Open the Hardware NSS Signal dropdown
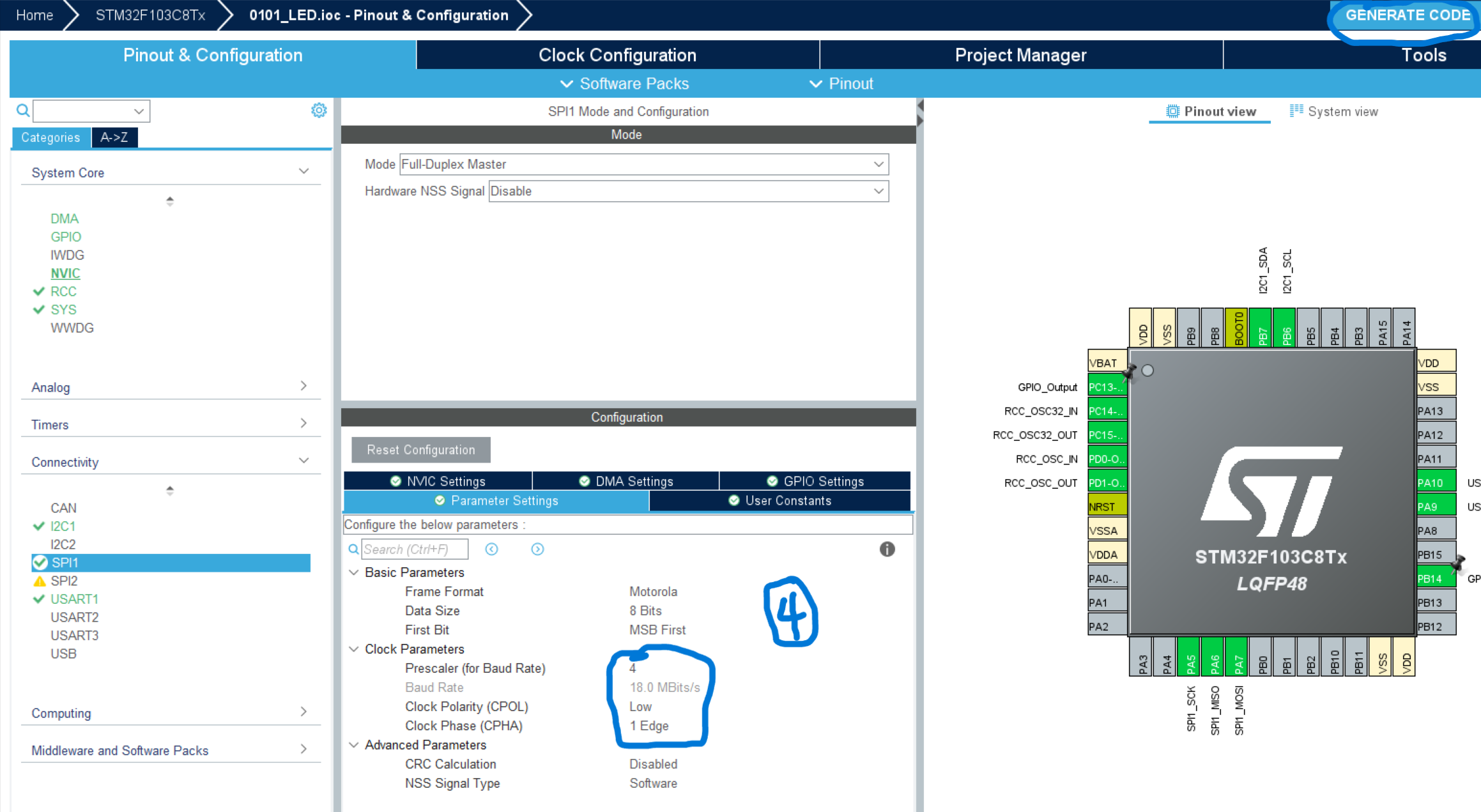This screenshot has height=812, width=1481. tap(689, 191)
